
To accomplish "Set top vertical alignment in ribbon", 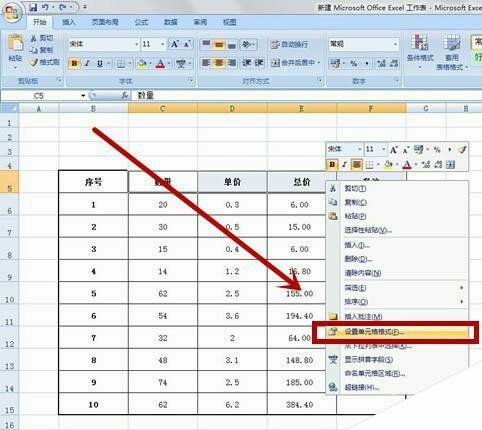I will coord(206,44).
